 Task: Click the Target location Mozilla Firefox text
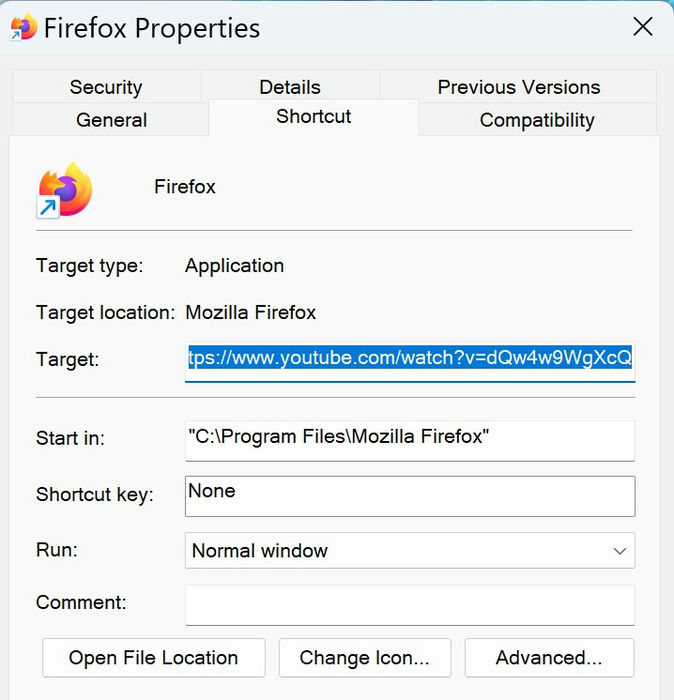point(250,312)
